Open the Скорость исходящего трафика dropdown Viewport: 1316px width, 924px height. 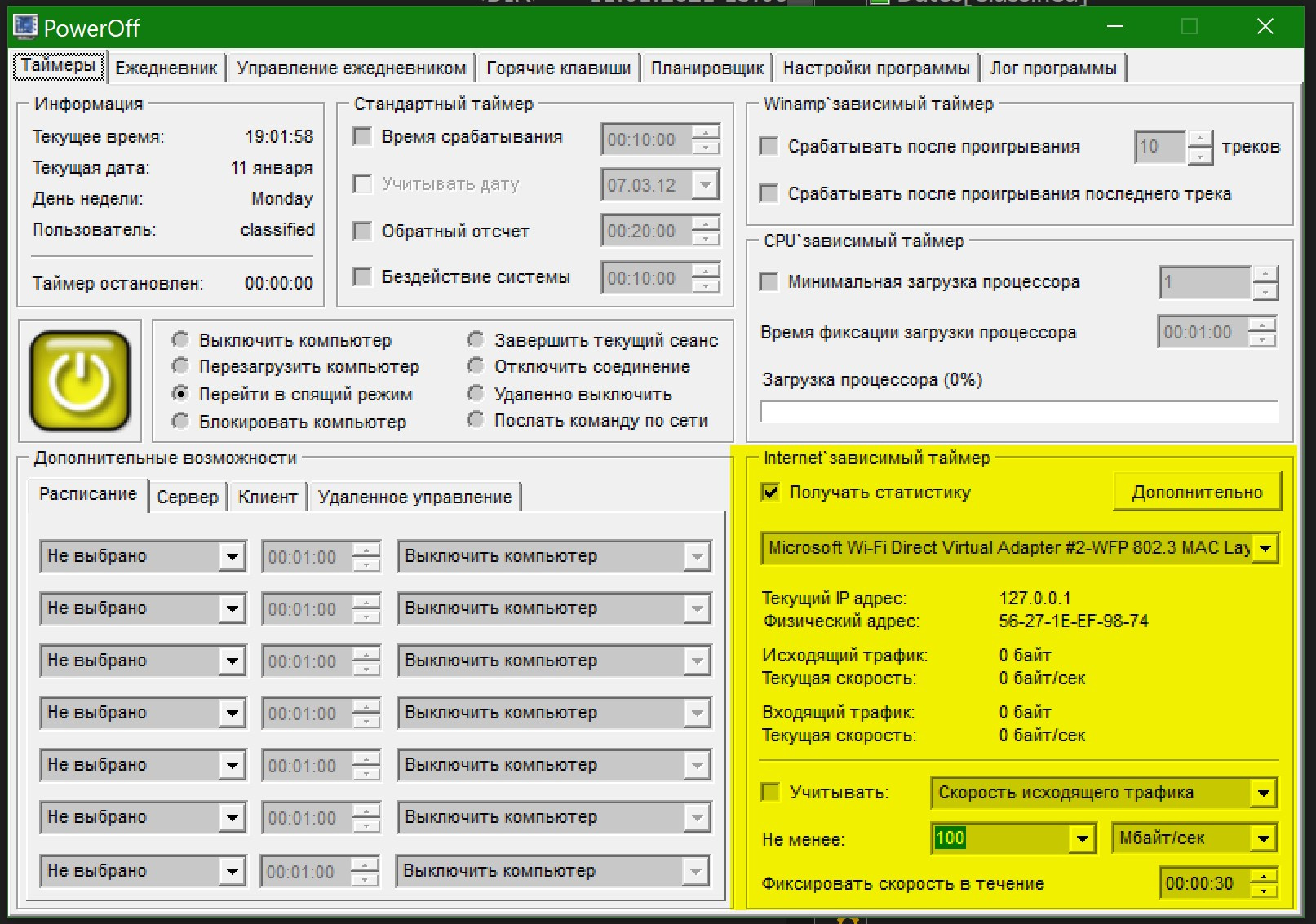pos(1263,793)
